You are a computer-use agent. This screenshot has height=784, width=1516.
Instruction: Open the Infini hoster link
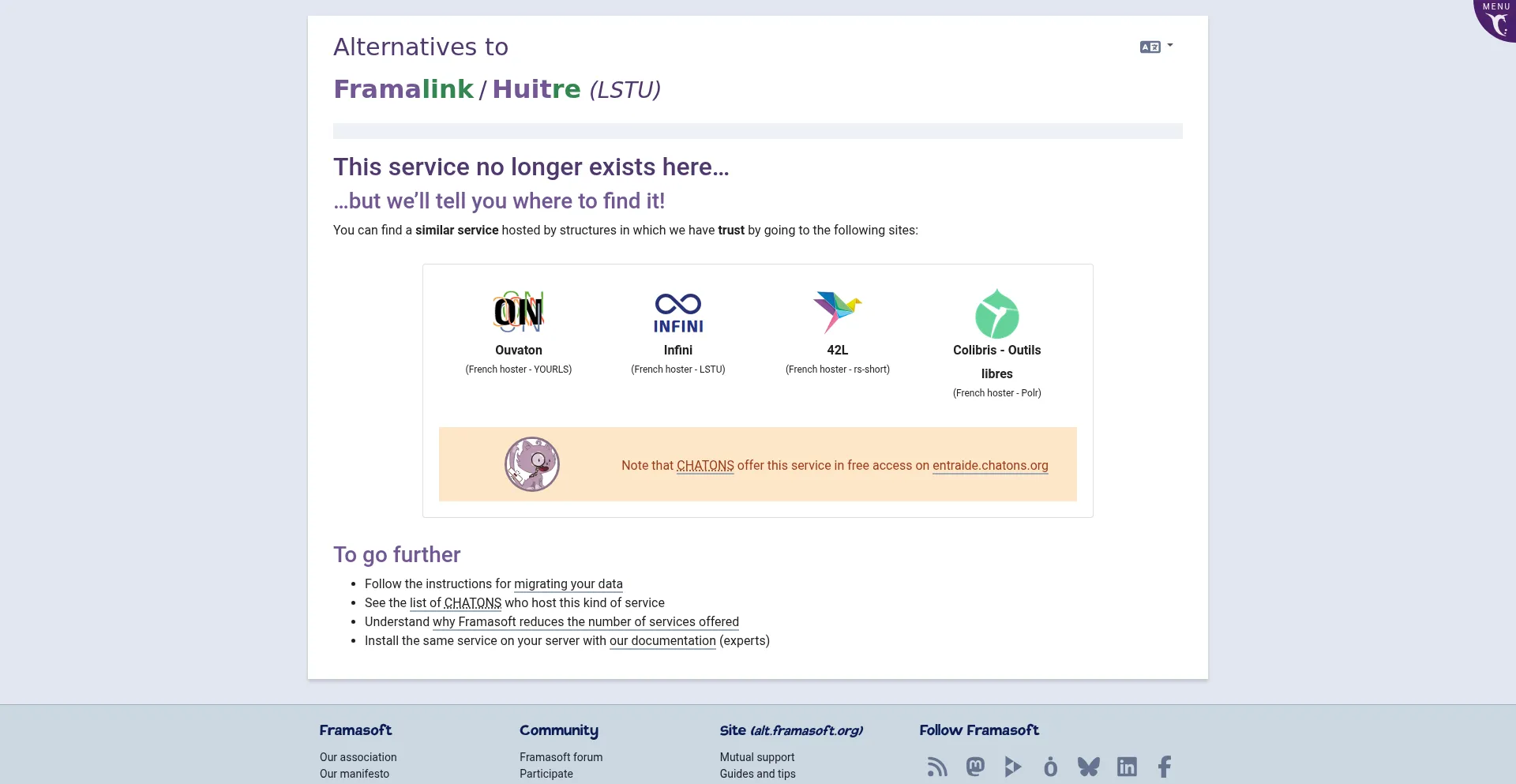tap(678, 350)
